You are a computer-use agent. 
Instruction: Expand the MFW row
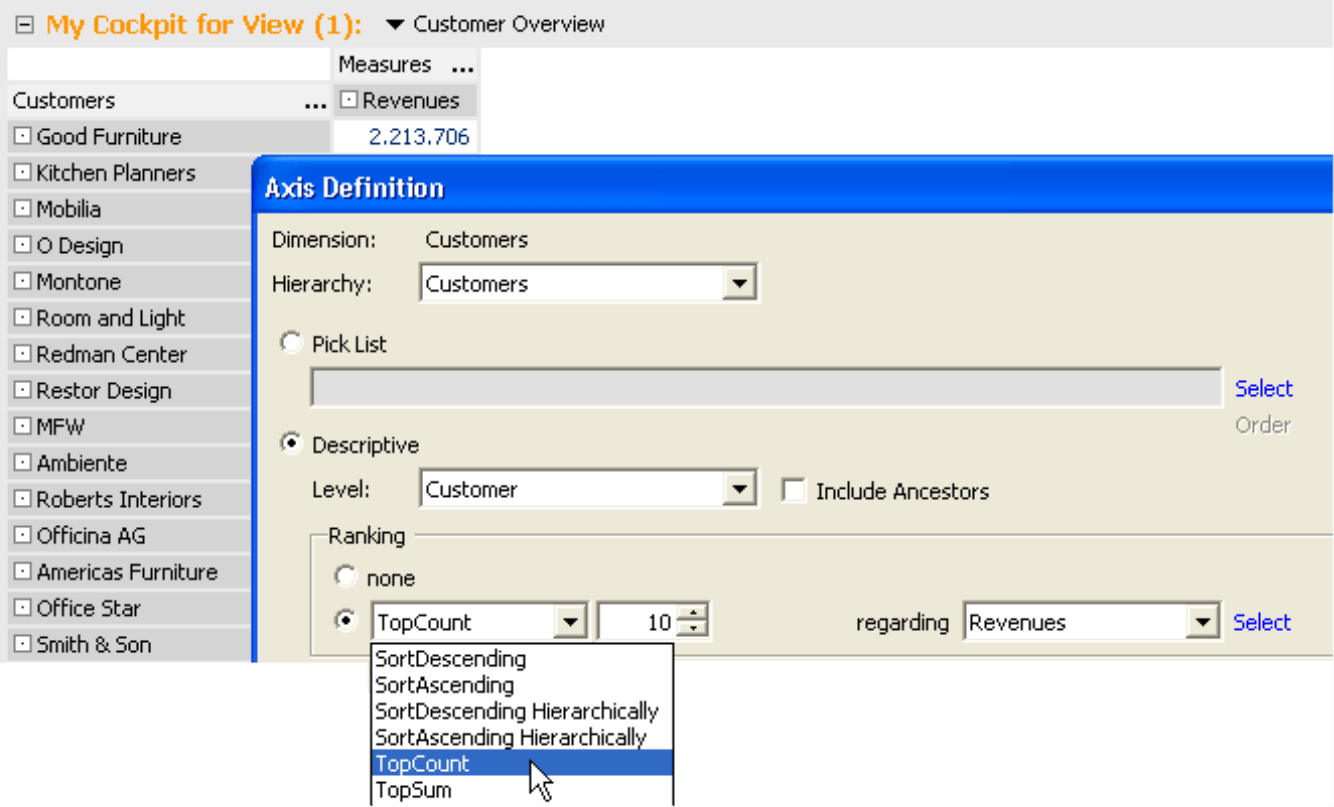point(22,427)
